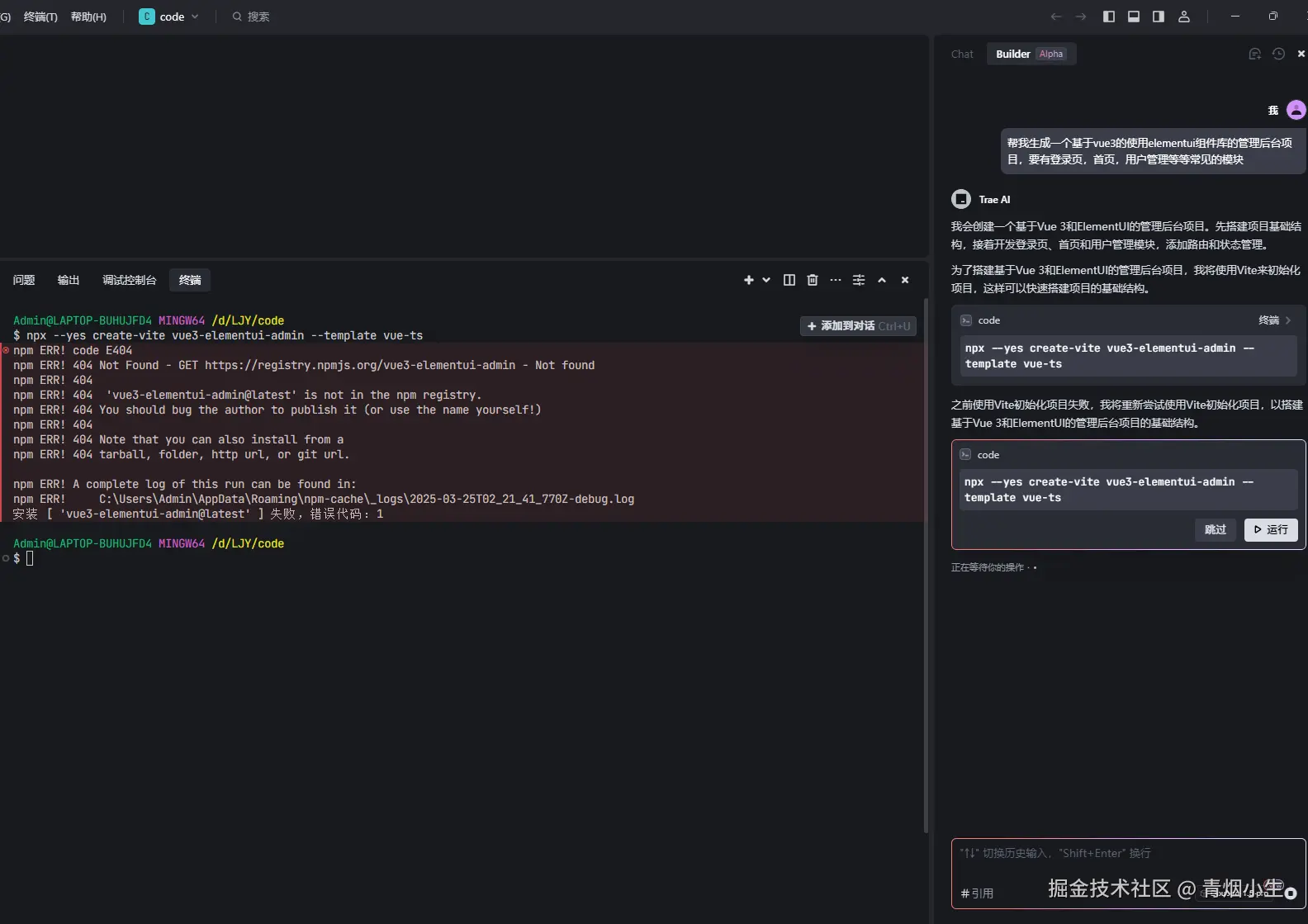The width and height of the screenshot is (1308, 924).
Task: Open terminal more actions ellipsis
Action: (x=836, y=281)
